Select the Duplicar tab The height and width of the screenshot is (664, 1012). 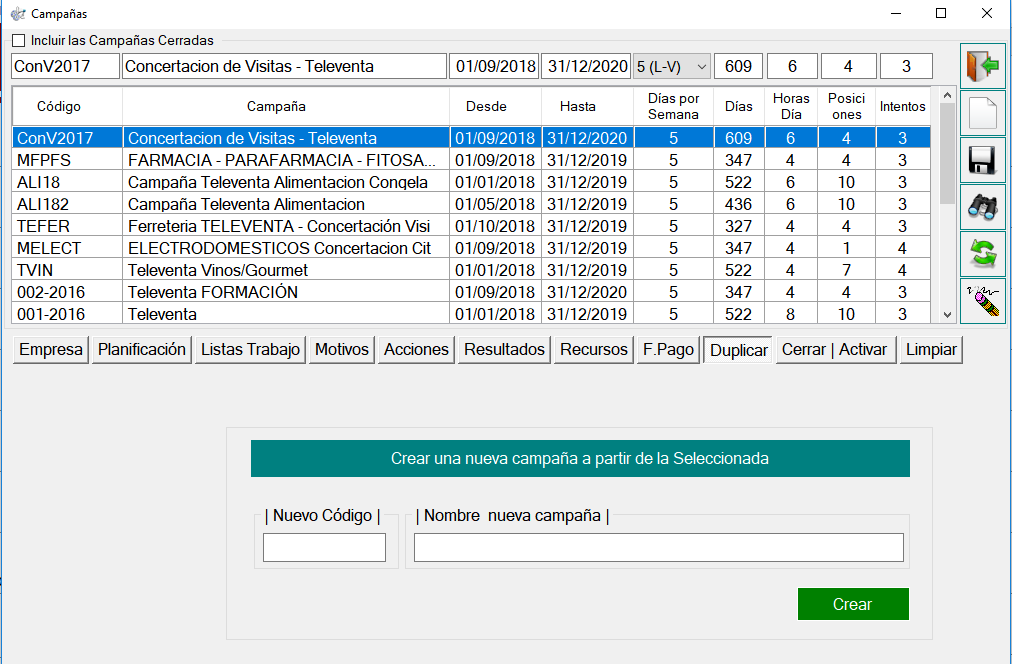(x=739, y=350)
